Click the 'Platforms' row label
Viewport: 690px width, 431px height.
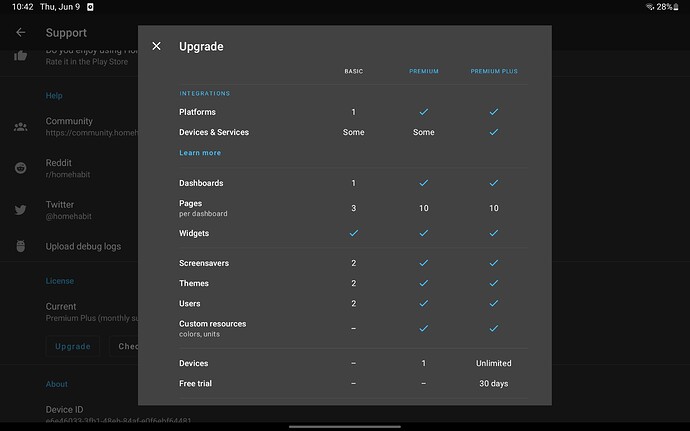197,112
